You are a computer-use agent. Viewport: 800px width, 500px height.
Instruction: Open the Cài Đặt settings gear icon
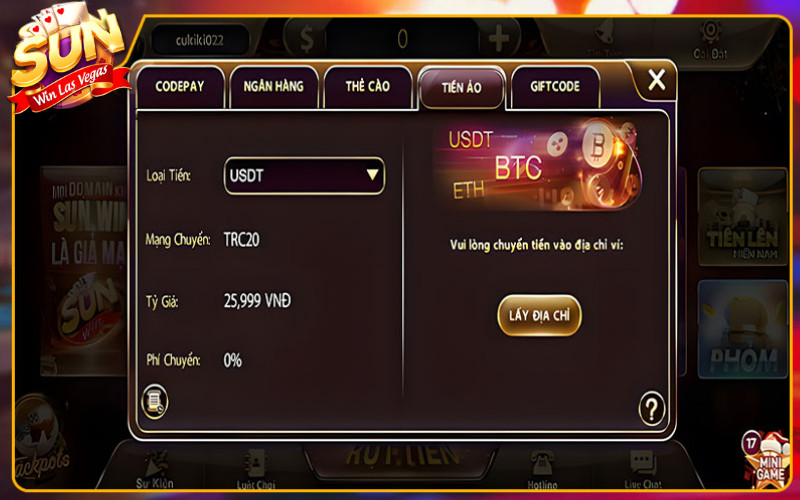710,39
